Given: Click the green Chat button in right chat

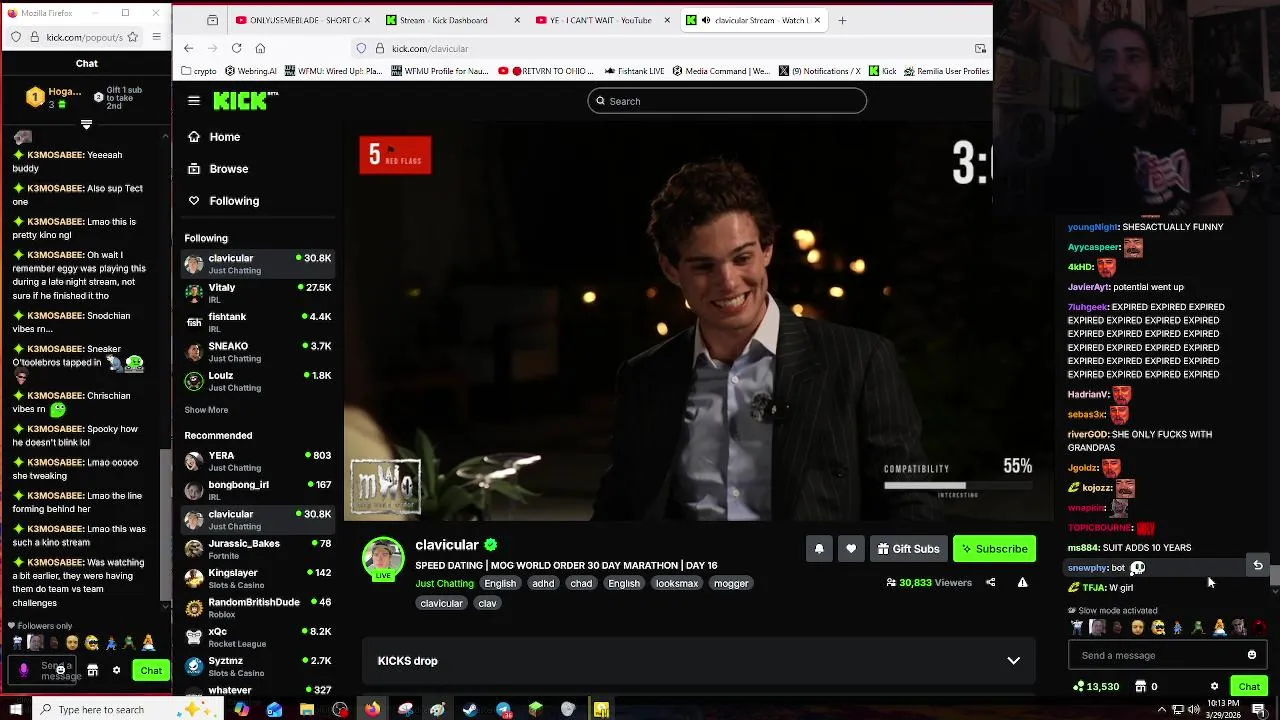Looking at the screenshot, I should (x=1249, y=687).
